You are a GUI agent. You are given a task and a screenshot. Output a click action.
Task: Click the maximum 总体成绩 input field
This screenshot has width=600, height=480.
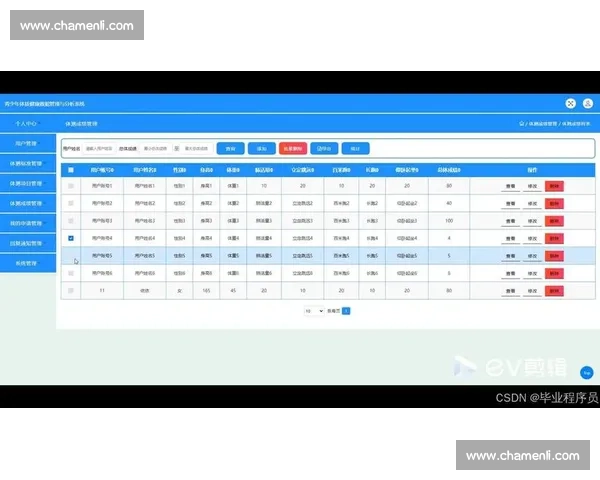(x=196, y=149)
